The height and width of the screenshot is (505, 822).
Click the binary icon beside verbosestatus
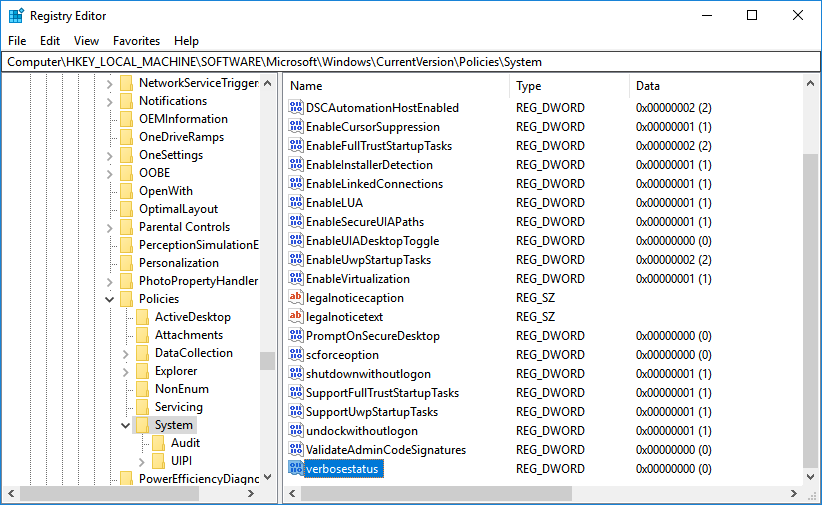[x=295, y=469]
